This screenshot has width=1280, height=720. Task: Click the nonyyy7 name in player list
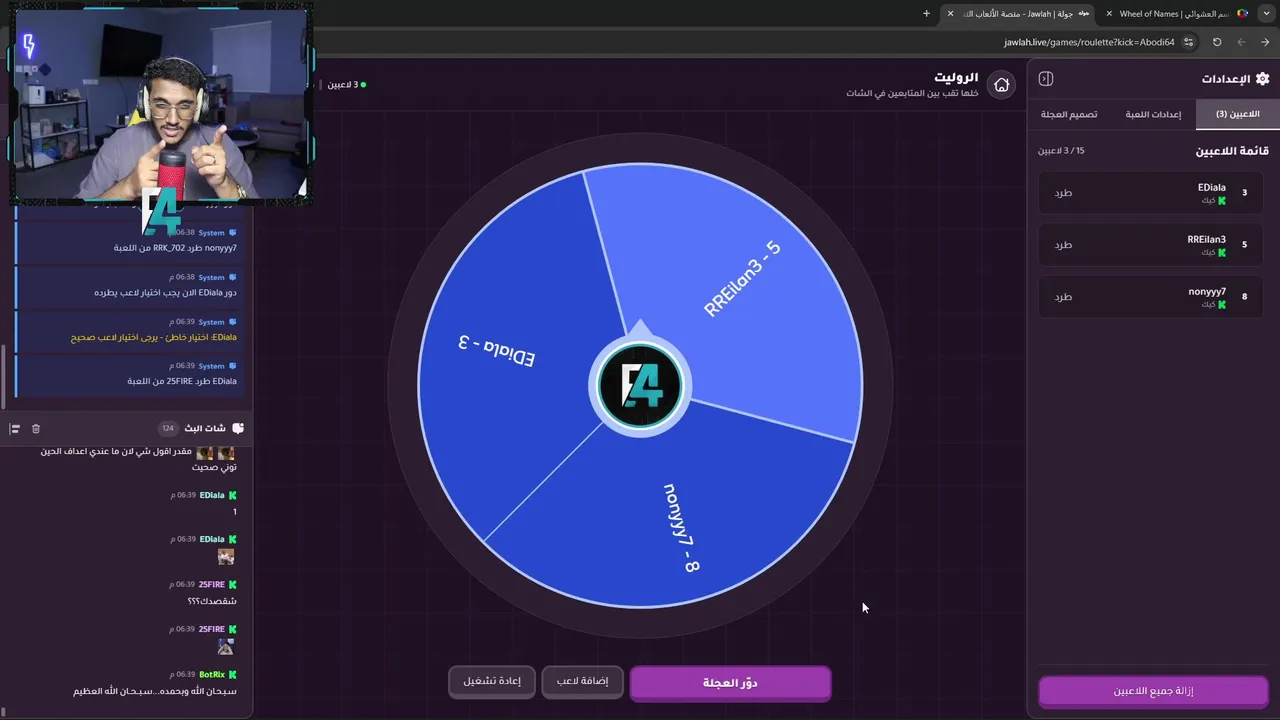(x=1207, y=291)
